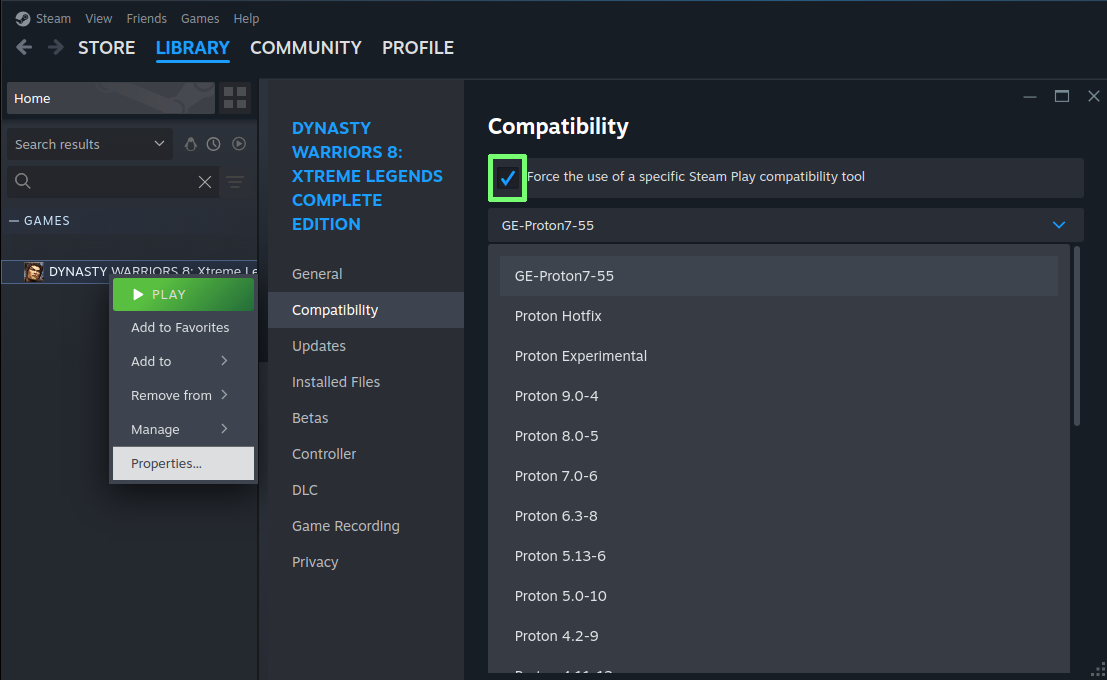Collapse the GAMES category

[x=13, y=221]
